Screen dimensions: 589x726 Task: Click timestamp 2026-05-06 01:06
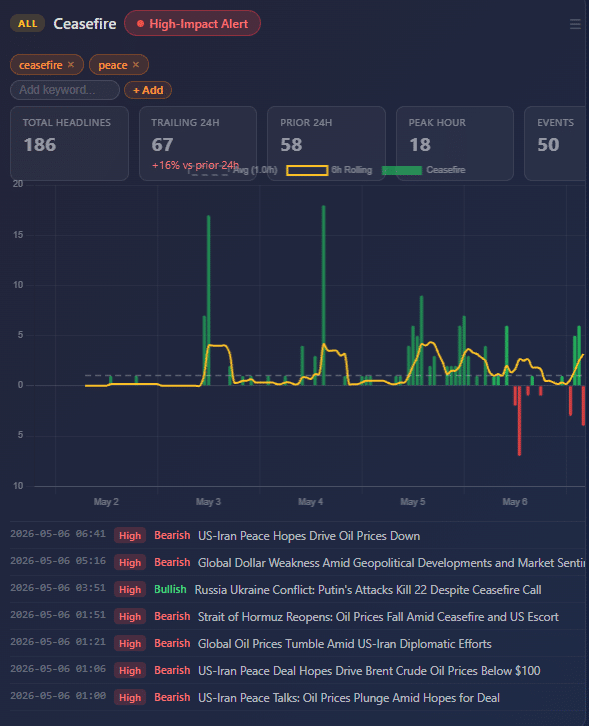[x=58, y=669]
